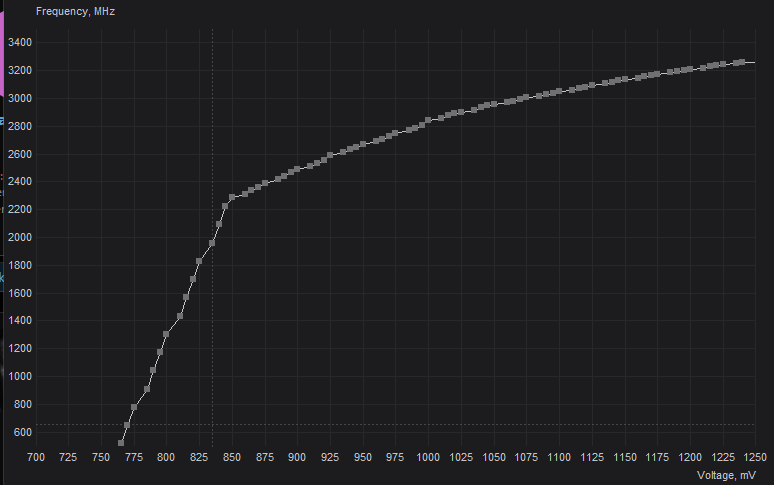Select the curve point at 875 mV, 2390 MHz
The height and width of the screenshot is (485, 774).
tap(265, 183)
